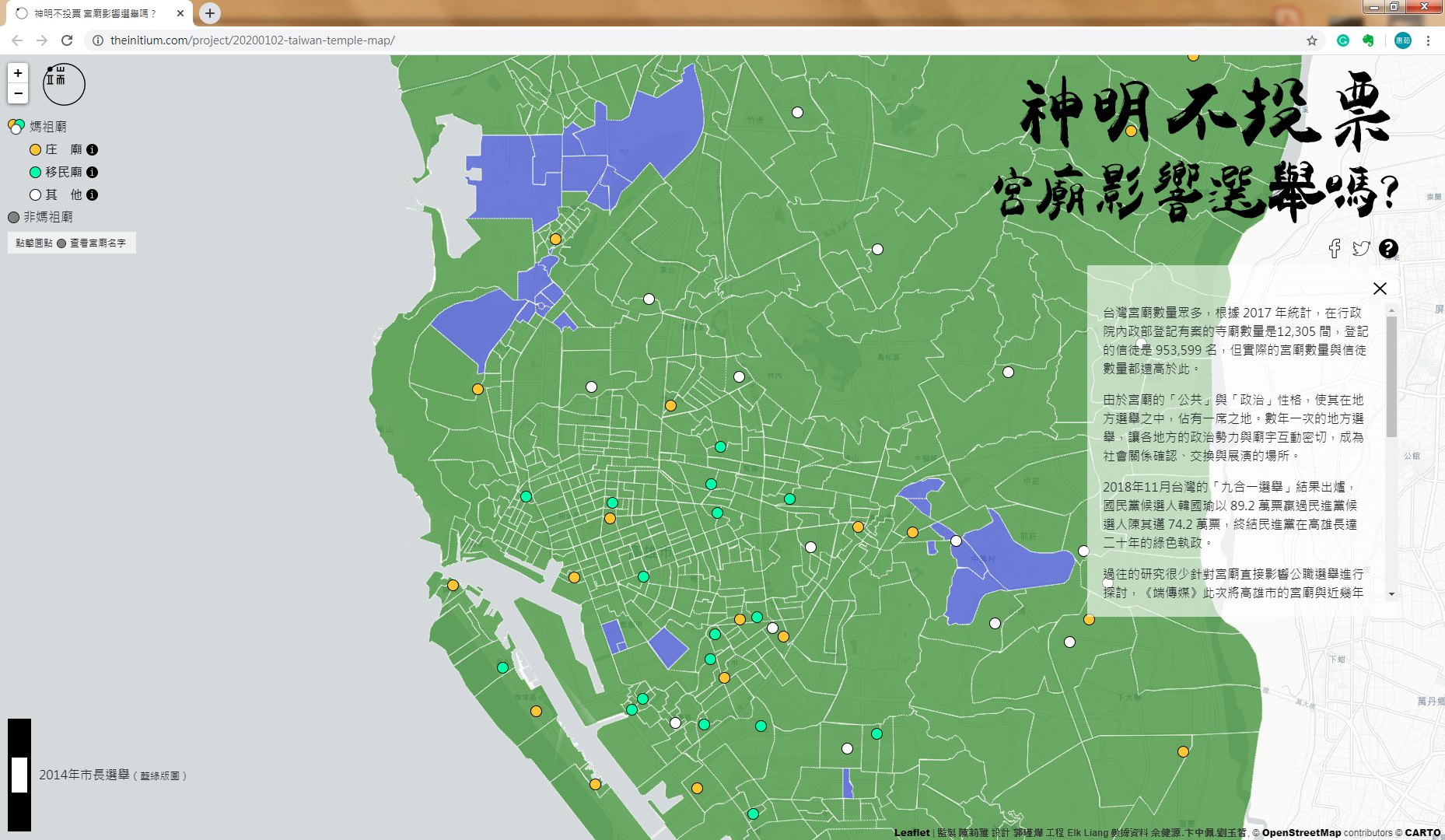Click the green marker at the bottom center
1445x840 pixels.
(753, 814)
